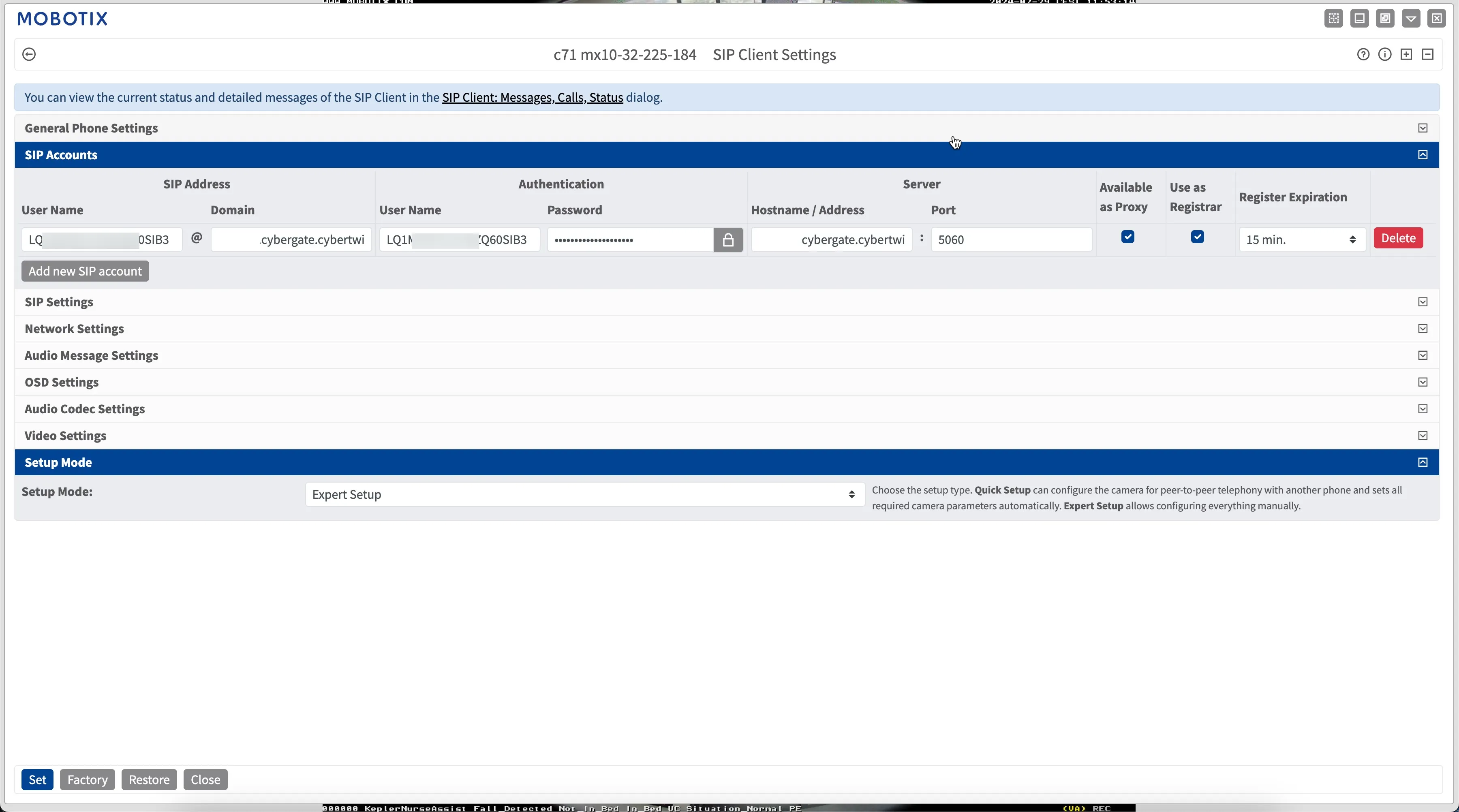Click the stacked windows icon
1459x812 pixels.
pyautogui.click(x=1385, y=19)
